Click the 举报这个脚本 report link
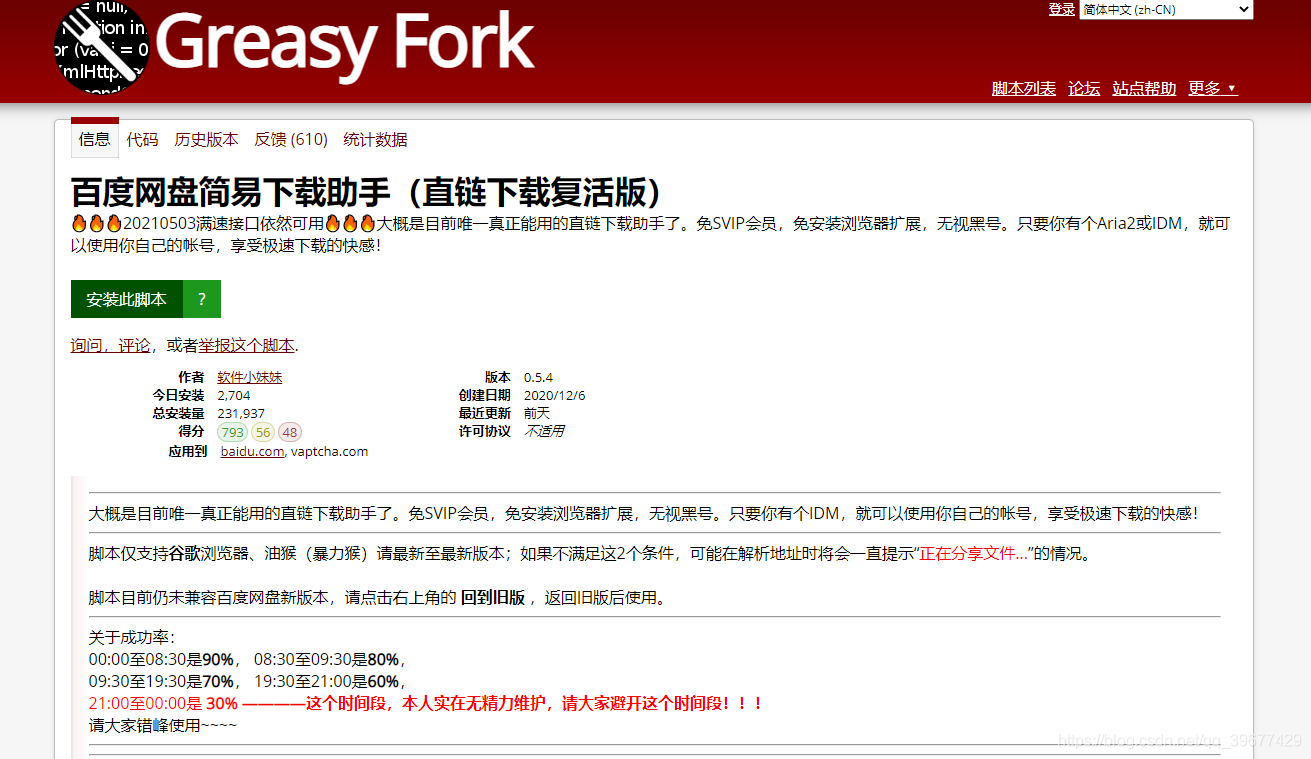This screenshot has width=1311, height=759. coord(246,345)
